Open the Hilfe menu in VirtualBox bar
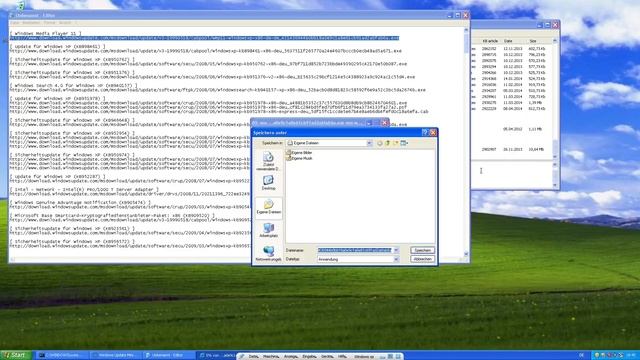Screen dimensions: 640x360 342,356
